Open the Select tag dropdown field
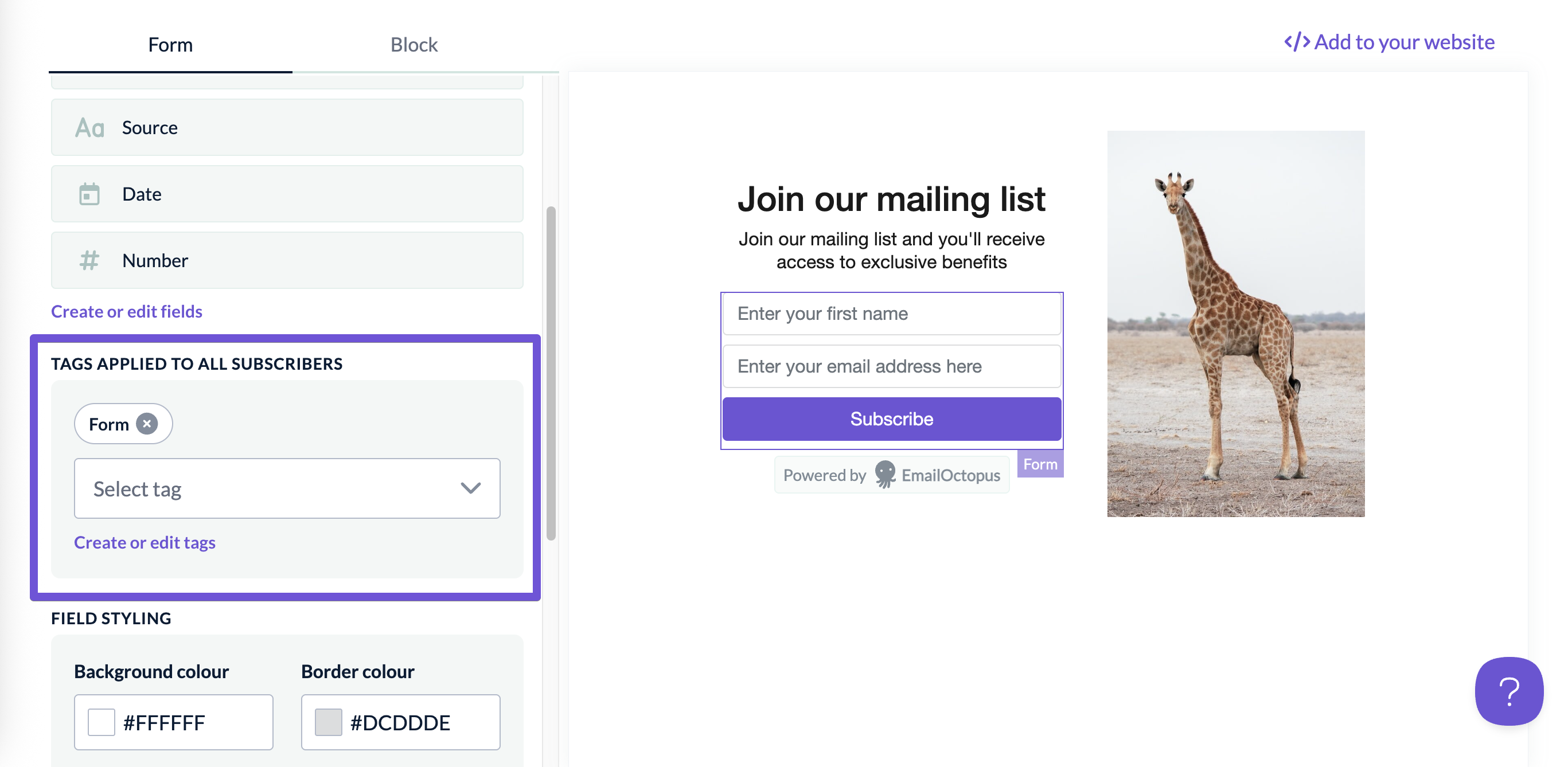This screenshot has height=767, width=1568. click(x=287, y=488)
